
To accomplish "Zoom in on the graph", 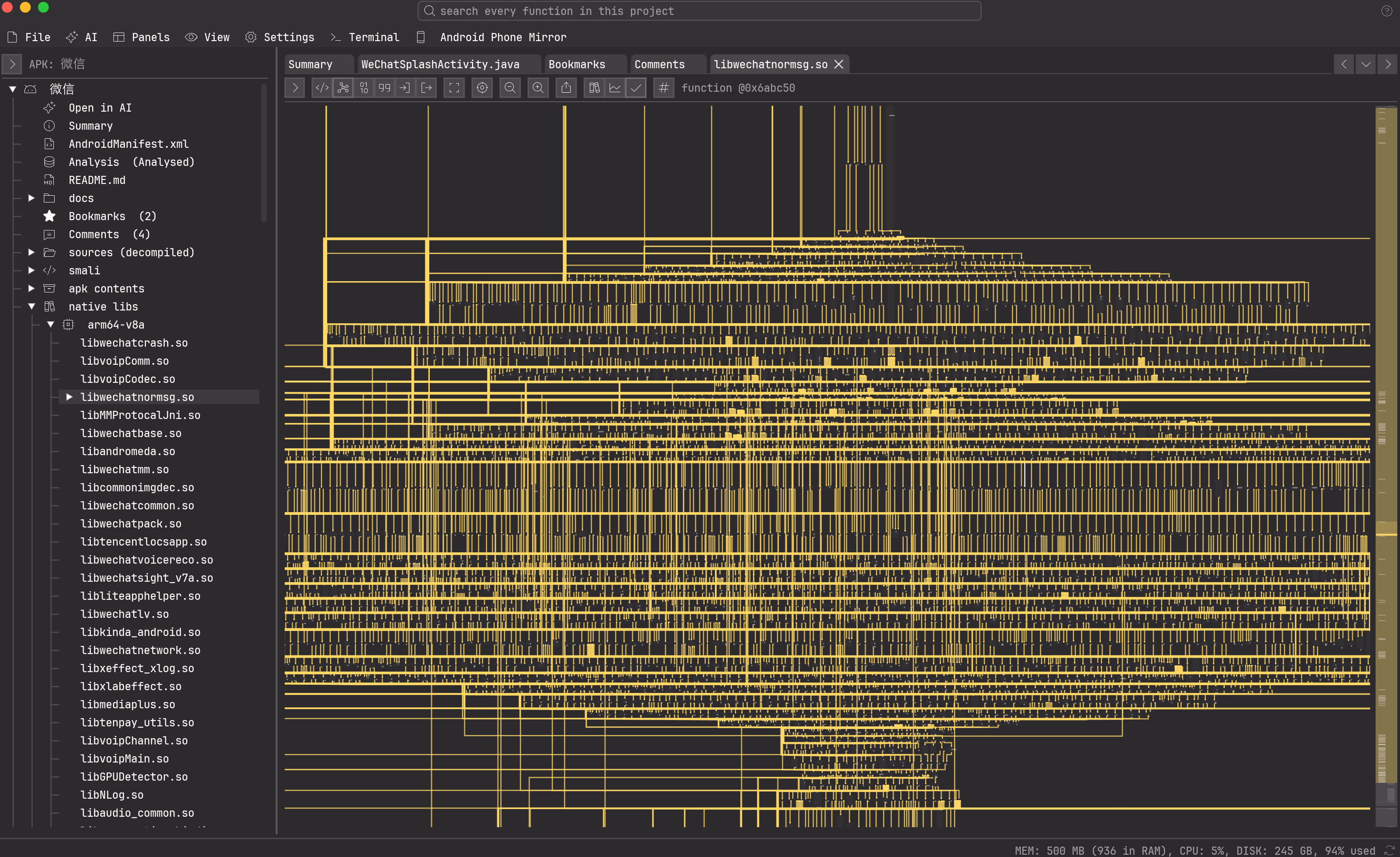I will coord(538,88).
